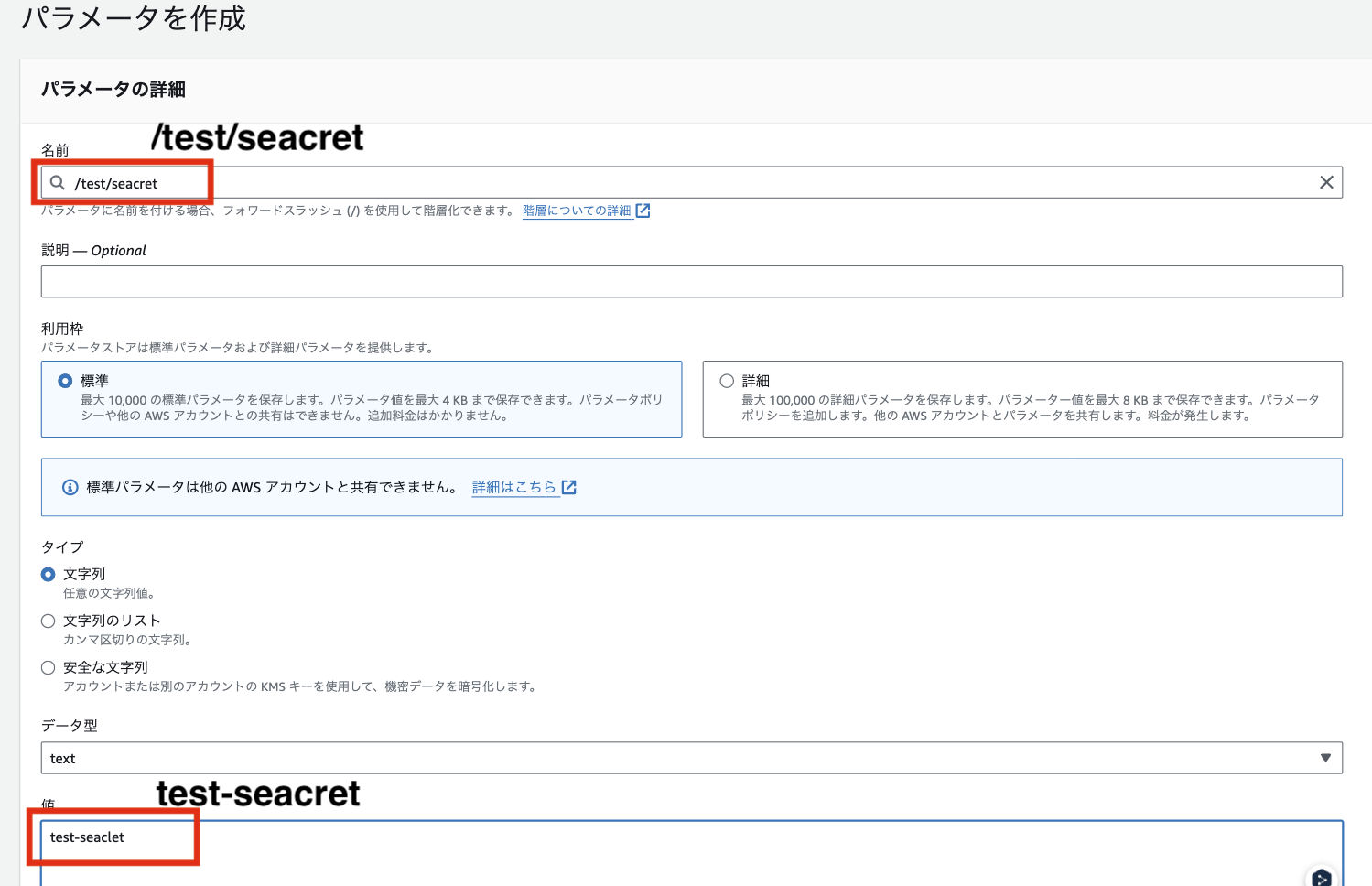Image resolution: width=1372 pixels, height=886 pixels.
Task: Open the Amazon Q assistant icon bottom right
Action: pos(1321,876)
